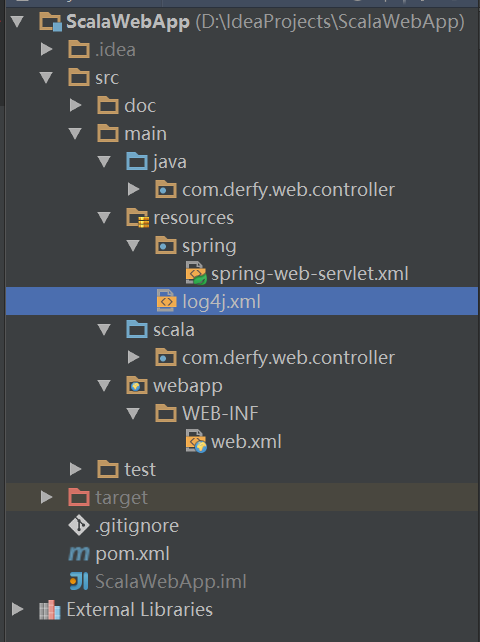Collapse the scala source folder
This screenshot has height=642, width=480.
click(x=104, y=330)
